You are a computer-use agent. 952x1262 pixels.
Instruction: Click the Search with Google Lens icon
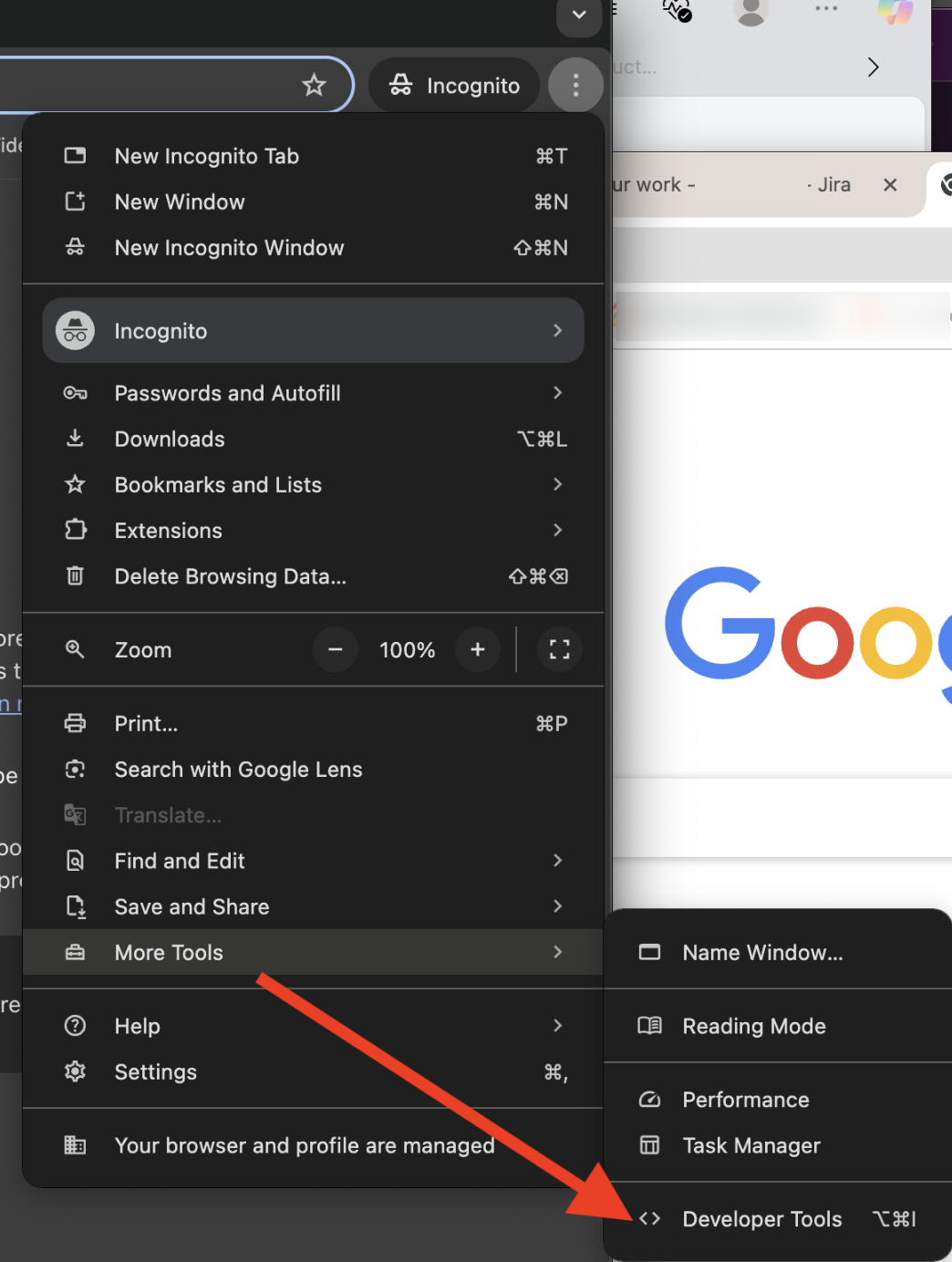point(76,770)
